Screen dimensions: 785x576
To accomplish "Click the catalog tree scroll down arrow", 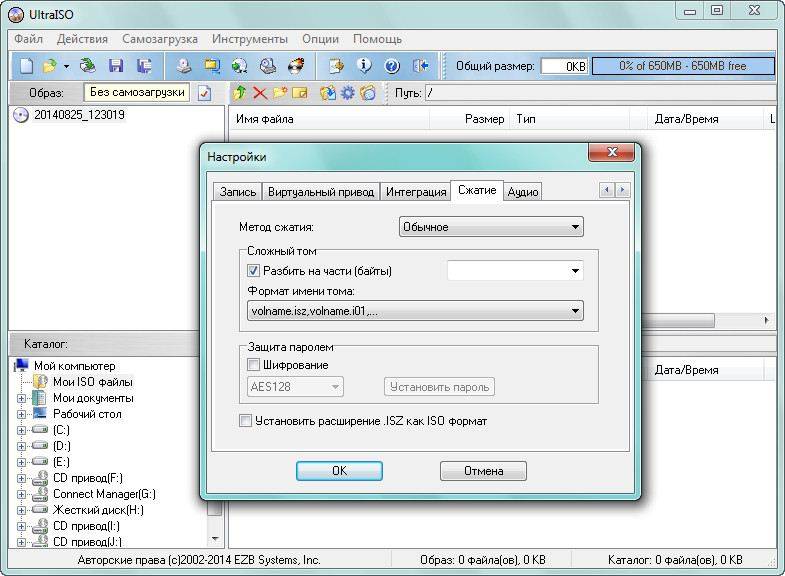I will pos(215,539).
